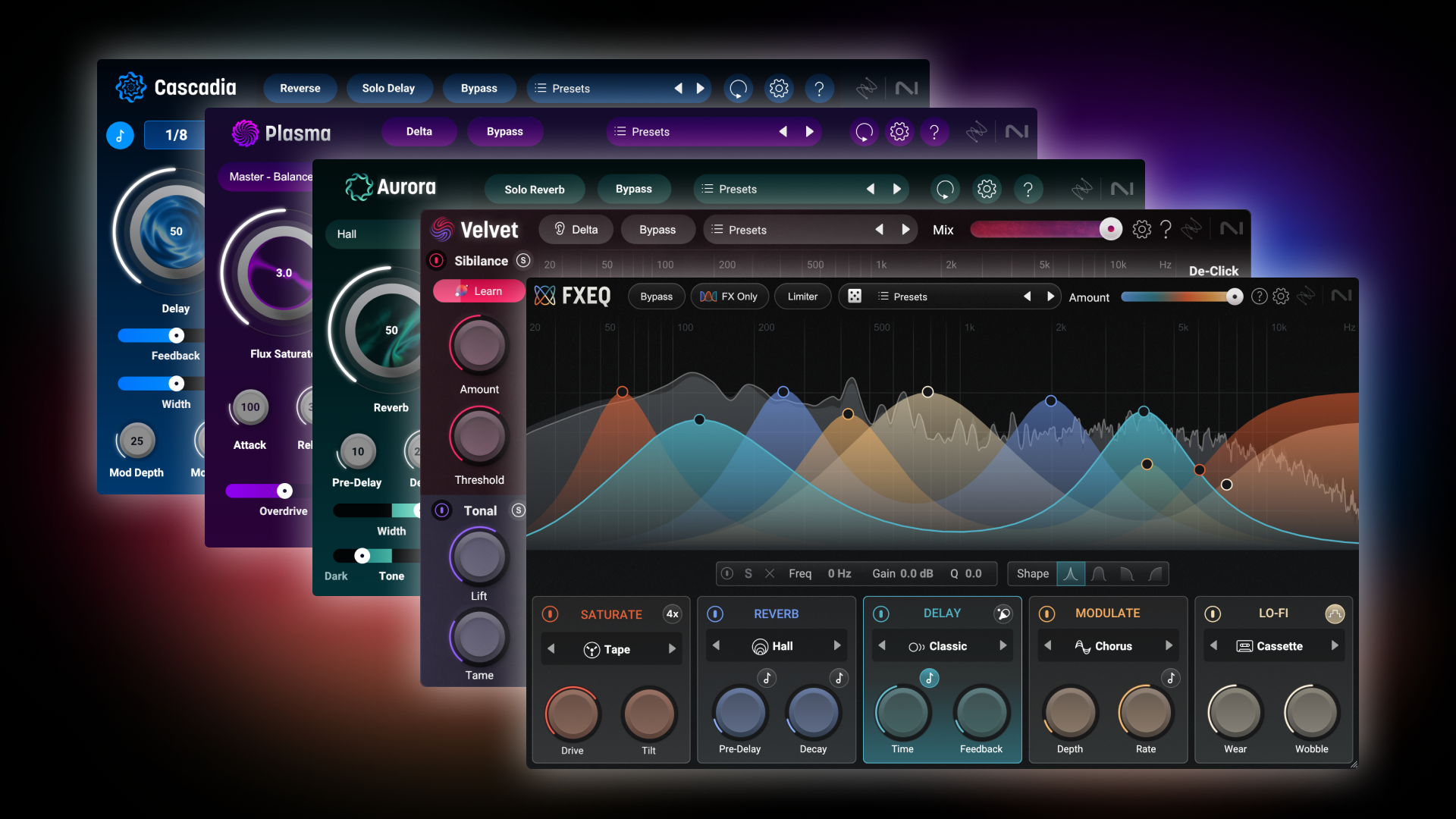The image size is (1456, 819).
Task: Select next FXEQ preset arrow
Action: coord(1051,297)
